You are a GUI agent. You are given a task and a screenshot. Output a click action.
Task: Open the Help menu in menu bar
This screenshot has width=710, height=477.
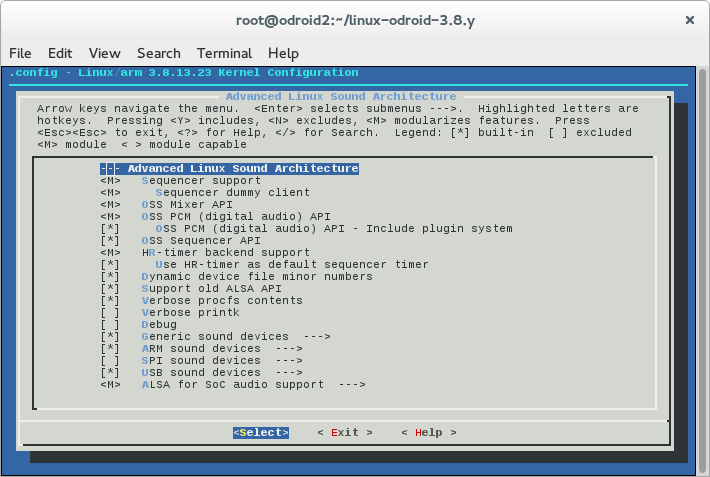click(283, 53)
